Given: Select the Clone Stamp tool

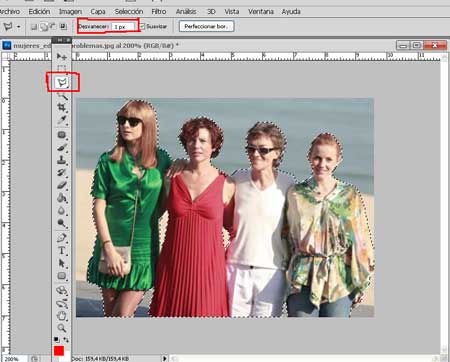Looking at the screenshot, I should point(62,160).
